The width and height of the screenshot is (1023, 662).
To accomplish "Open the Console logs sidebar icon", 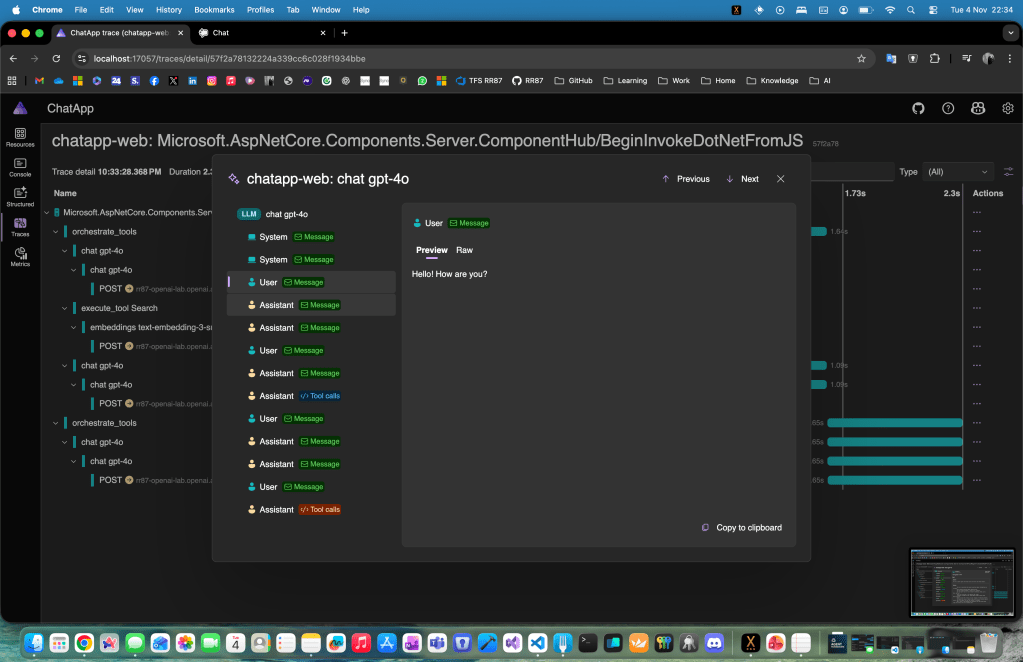I will pyautogui.click(x=20, y=167).
